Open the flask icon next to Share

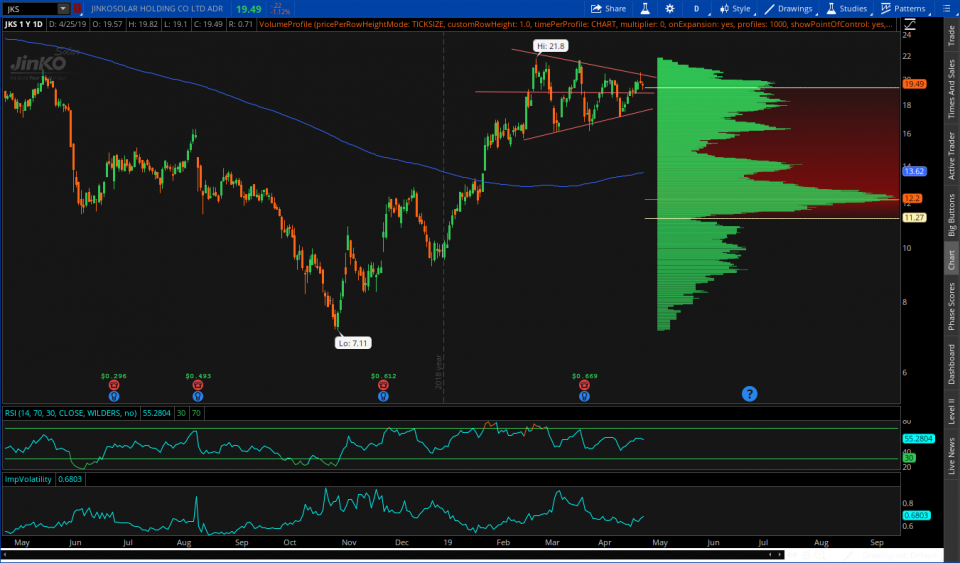(x=645, y=9)
